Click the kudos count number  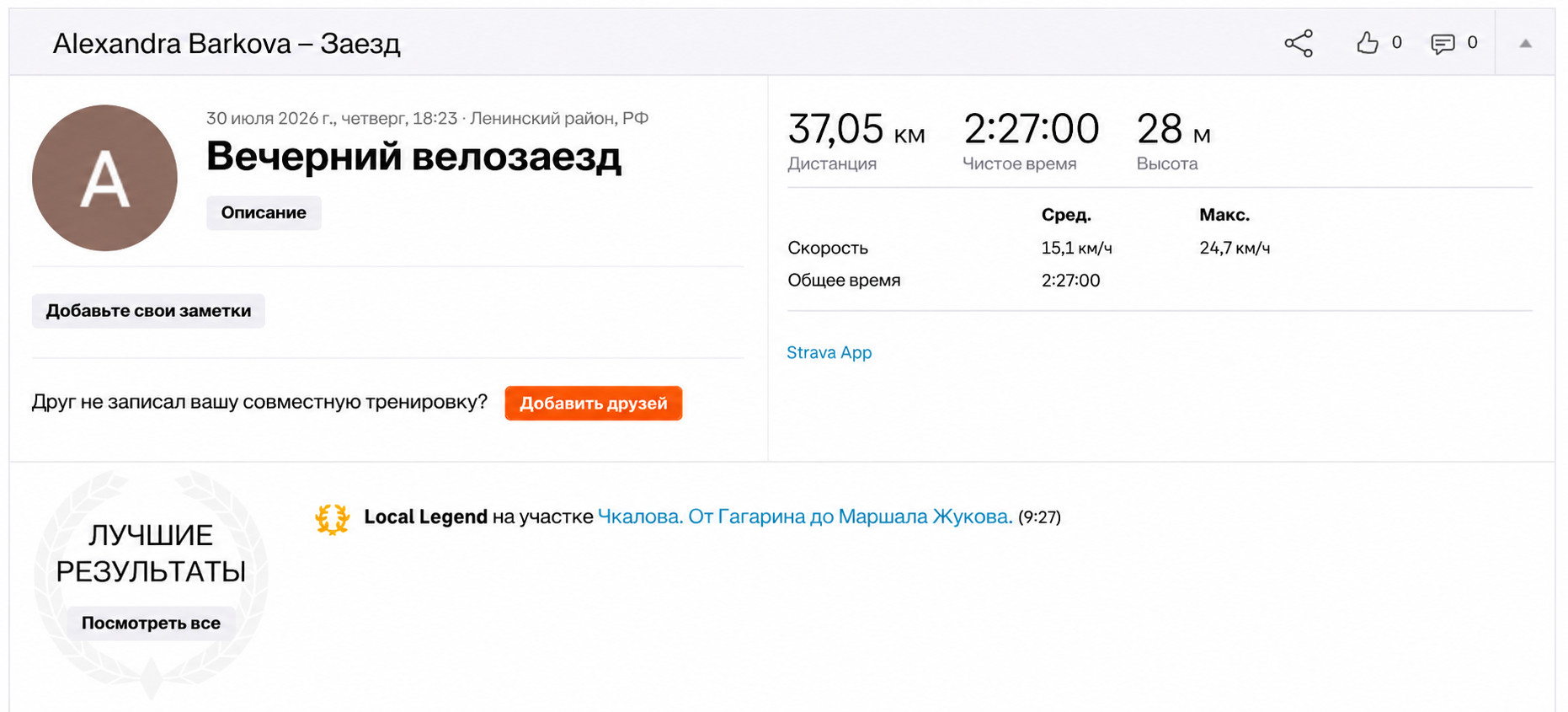click(x=1397, y=43)
